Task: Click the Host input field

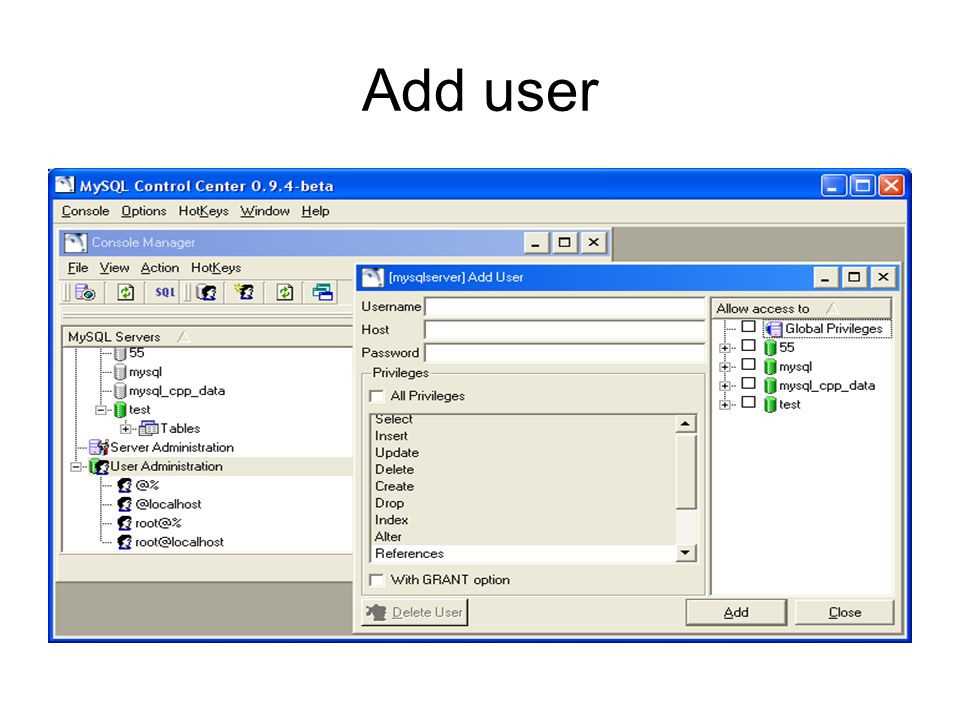Action: tap(564, 330)
